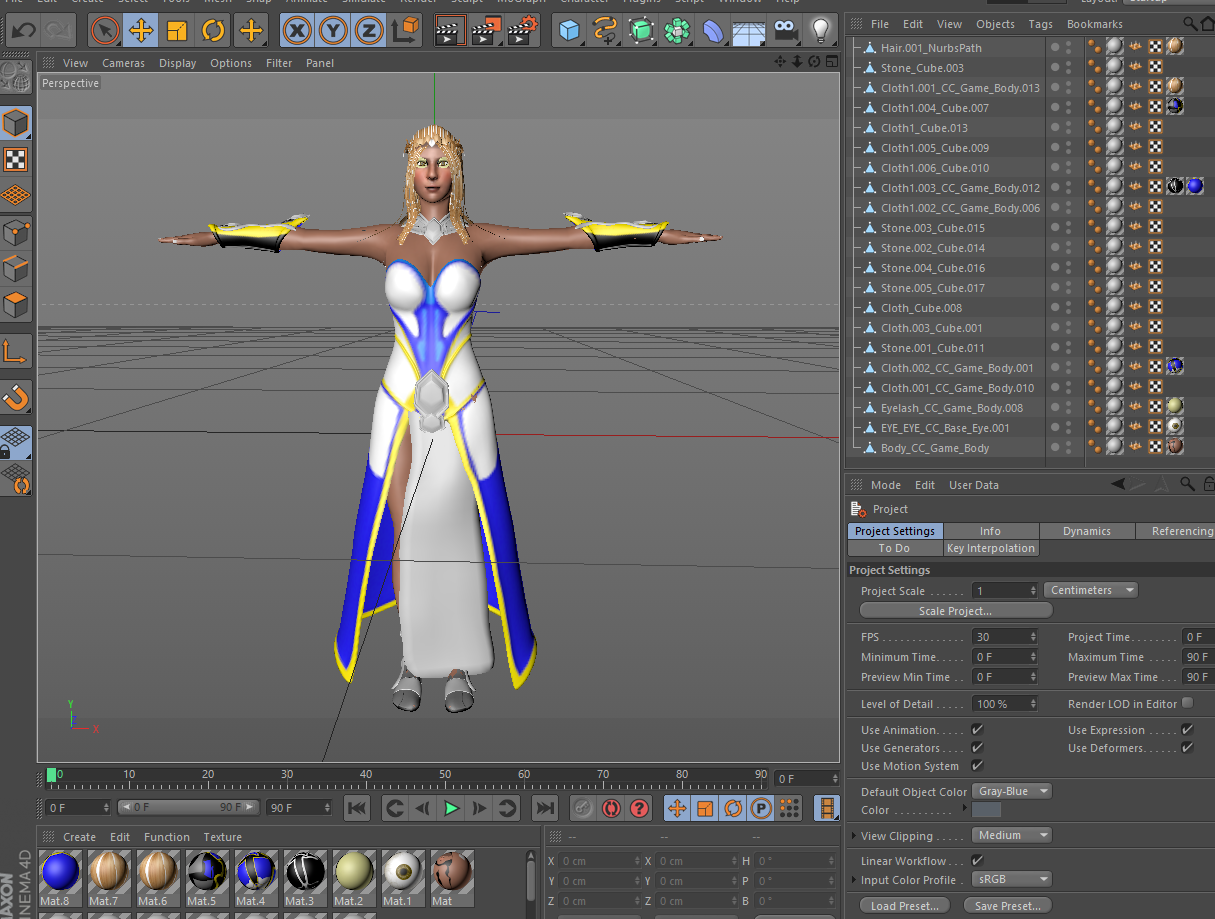Open the Deformer bend icon

pyautogui.click(x=713, y=31)
